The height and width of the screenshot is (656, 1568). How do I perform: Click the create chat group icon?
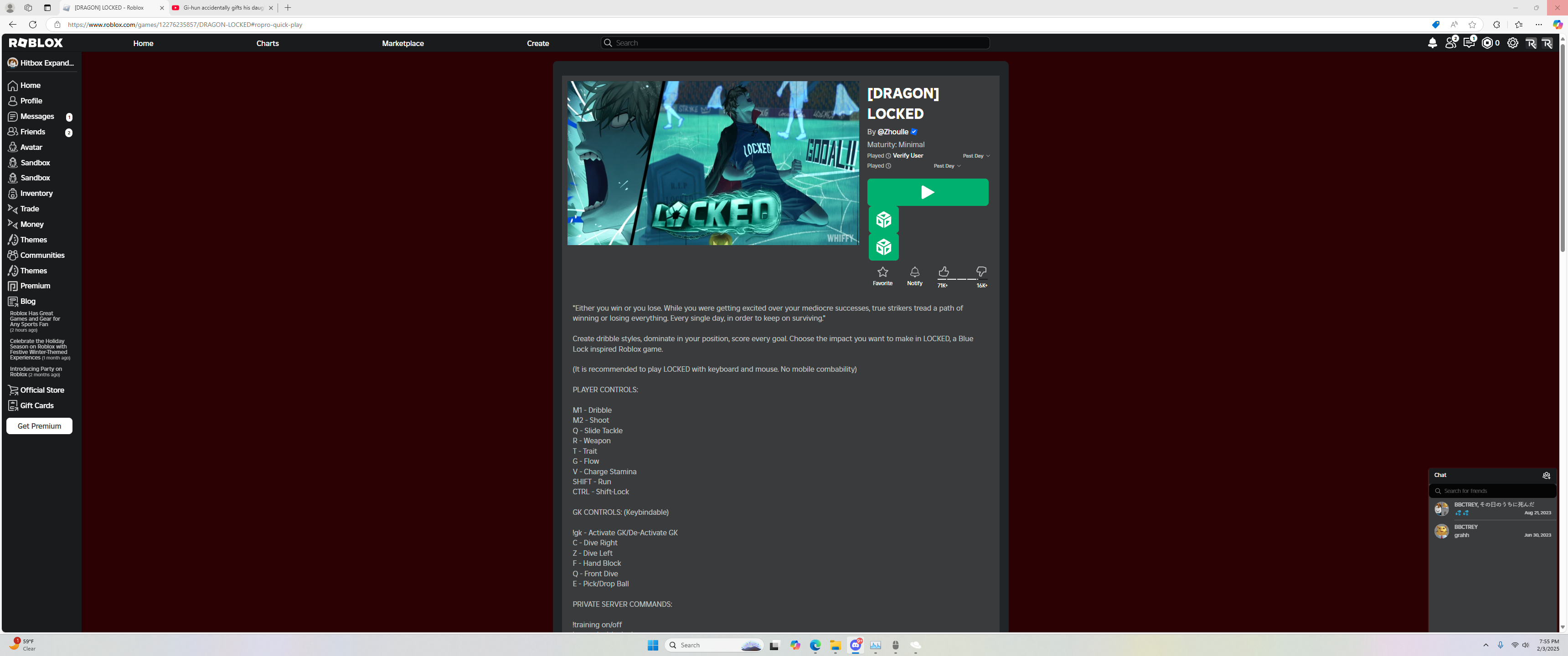[1546, 475]
